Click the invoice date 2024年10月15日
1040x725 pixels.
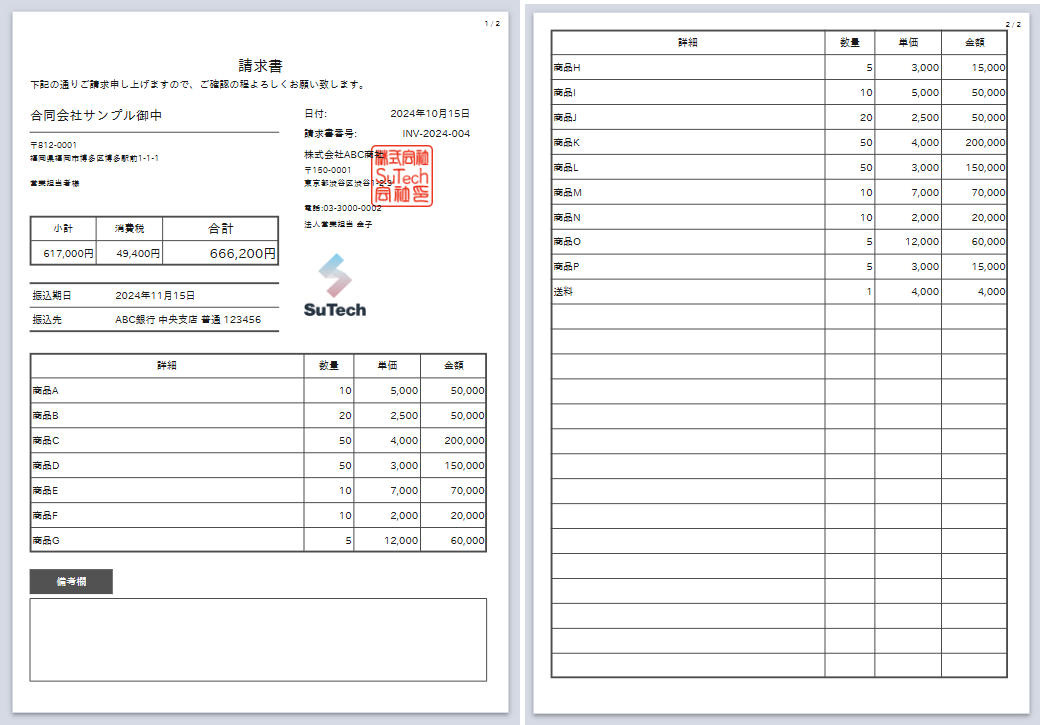[430, 114]
